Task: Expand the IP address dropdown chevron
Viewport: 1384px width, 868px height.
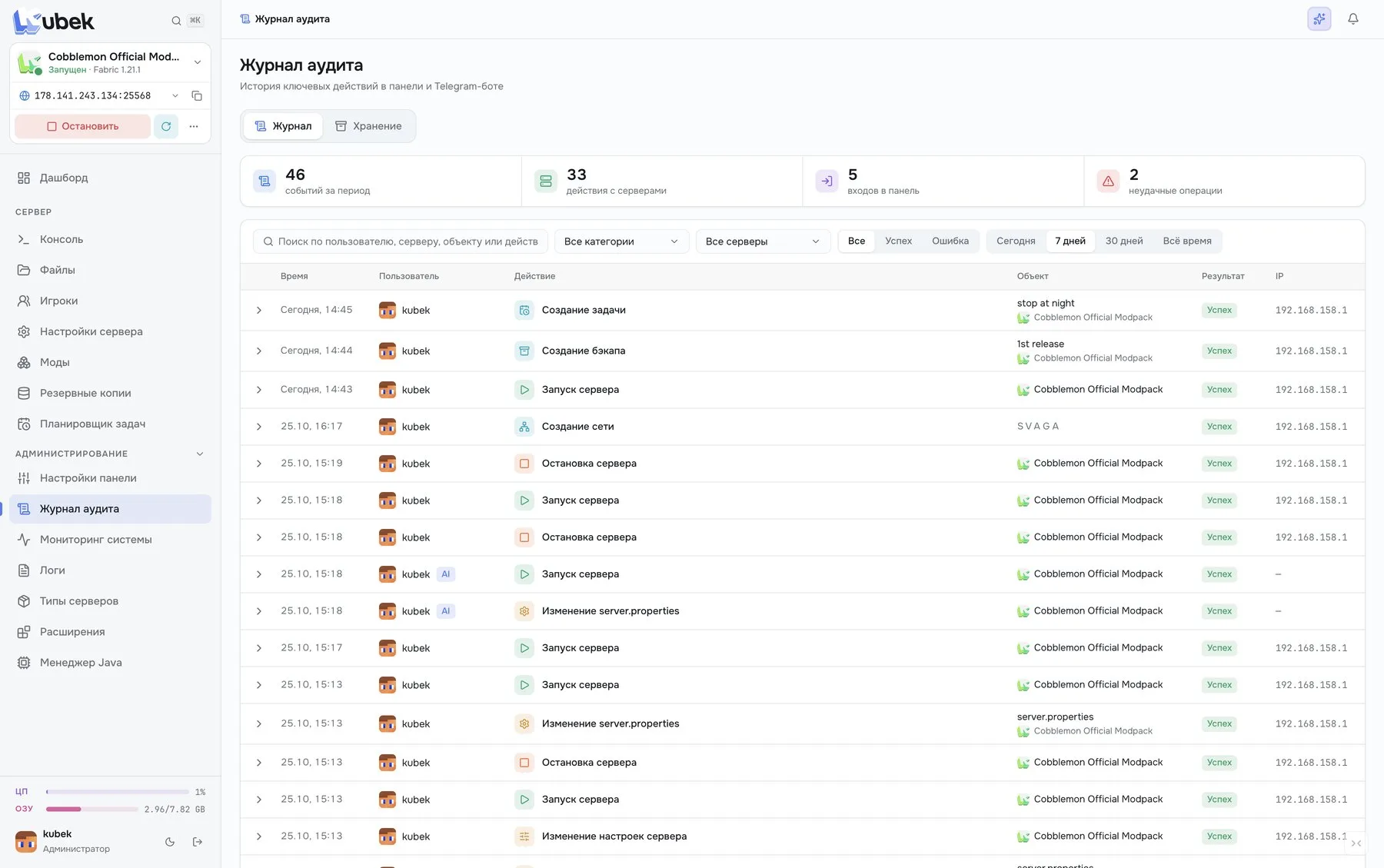Action: tap(175, 96)
